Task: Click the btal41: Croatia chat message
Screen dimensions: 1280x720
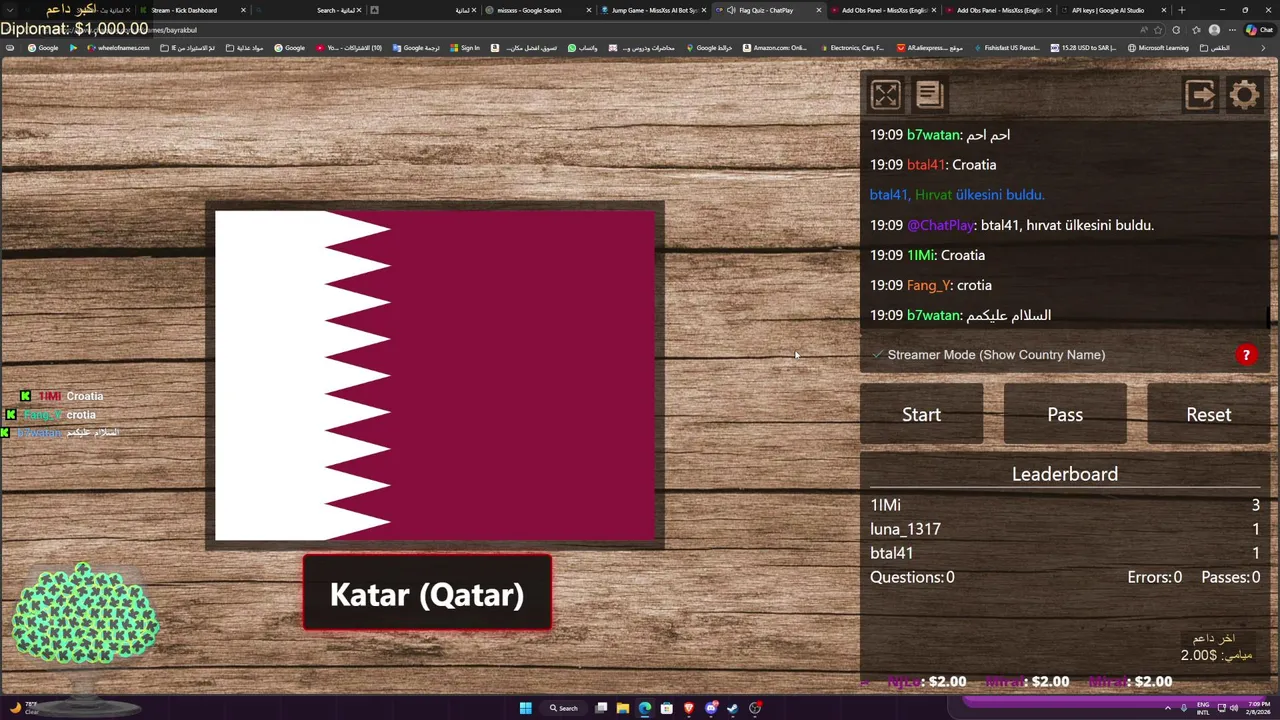Action: 933,165
